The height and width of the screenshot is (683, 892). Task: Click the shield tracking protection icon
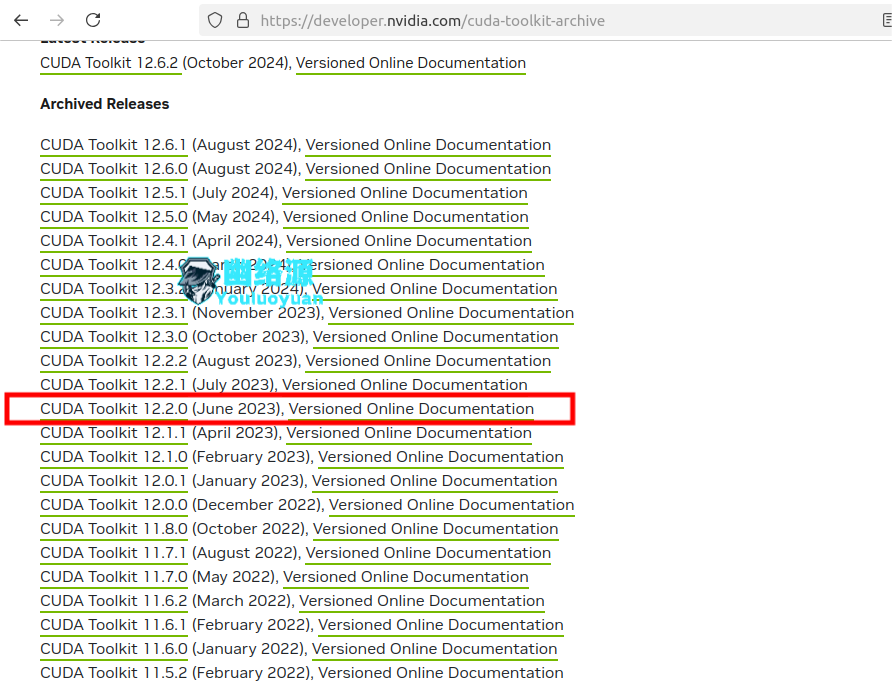coord(215,20)
